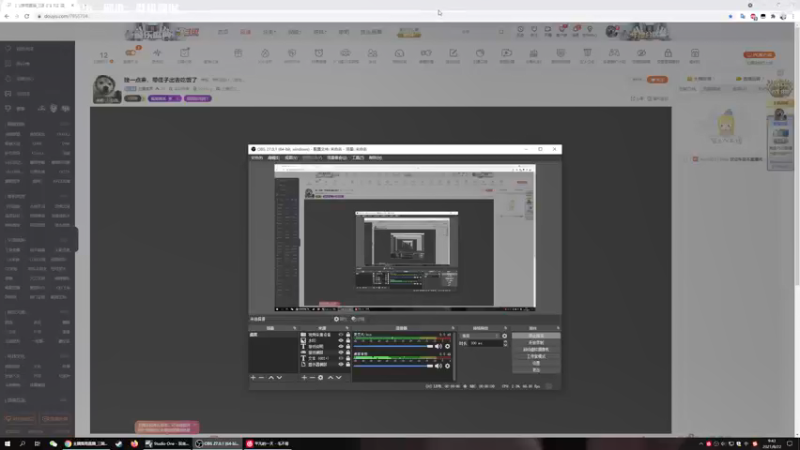The height and width of the screenshot is (450, 800).
Task: Pop out the Sources dock panel
Action: click(x=346, y=328)
